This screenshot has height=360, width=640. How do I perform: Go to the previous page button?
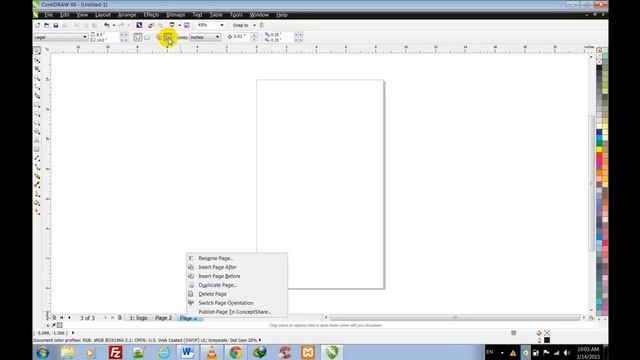(x=69, y=318)
